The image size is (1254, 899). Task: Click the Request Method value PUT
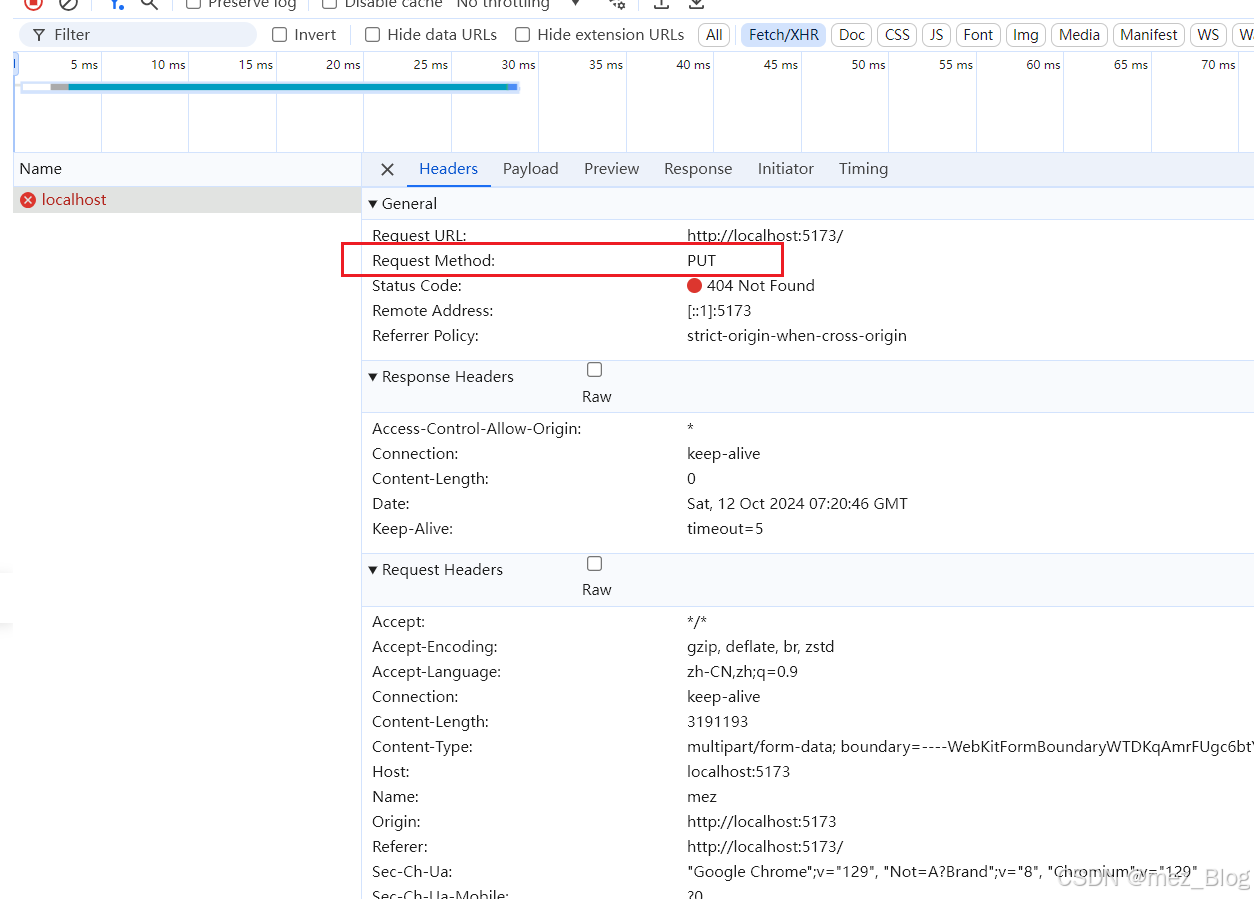pyautogui.click(x=702, y=261)
